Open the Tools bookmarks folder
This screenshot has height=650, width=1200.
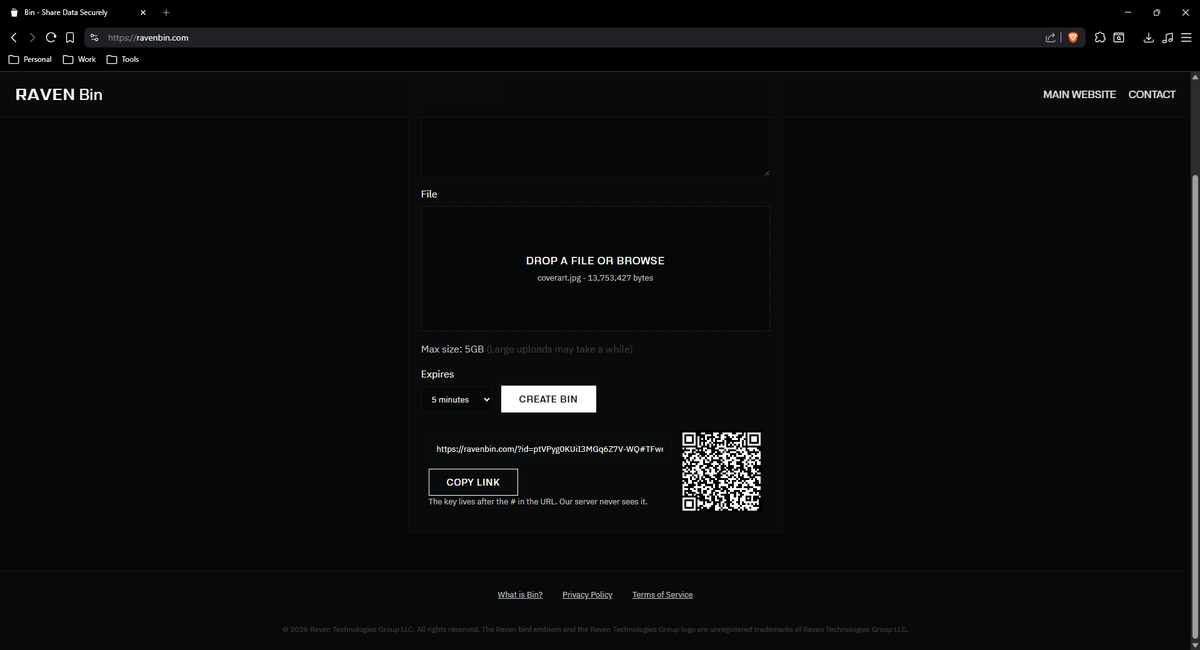pyautogui.click(x=123, y=59)
